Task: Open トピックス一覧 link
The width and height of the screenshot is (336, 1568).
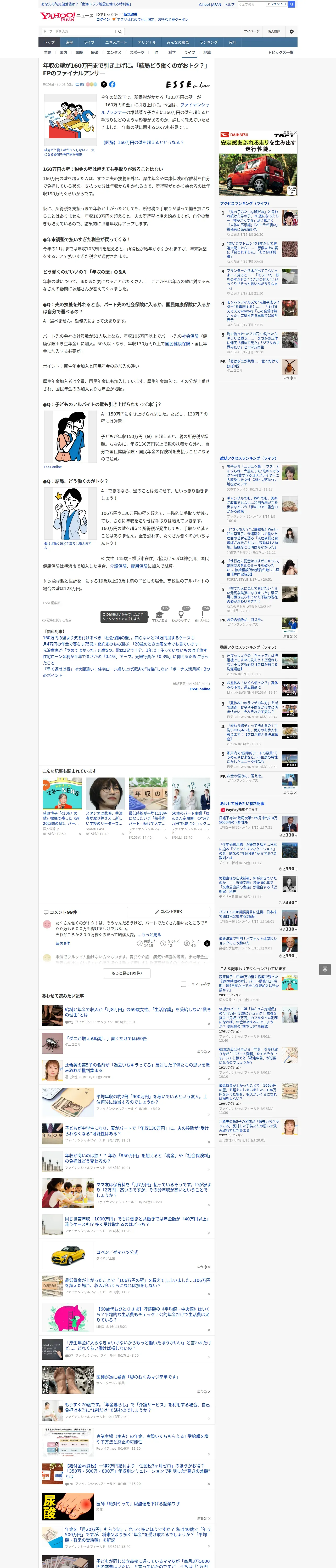Action: tap(281, 52)
